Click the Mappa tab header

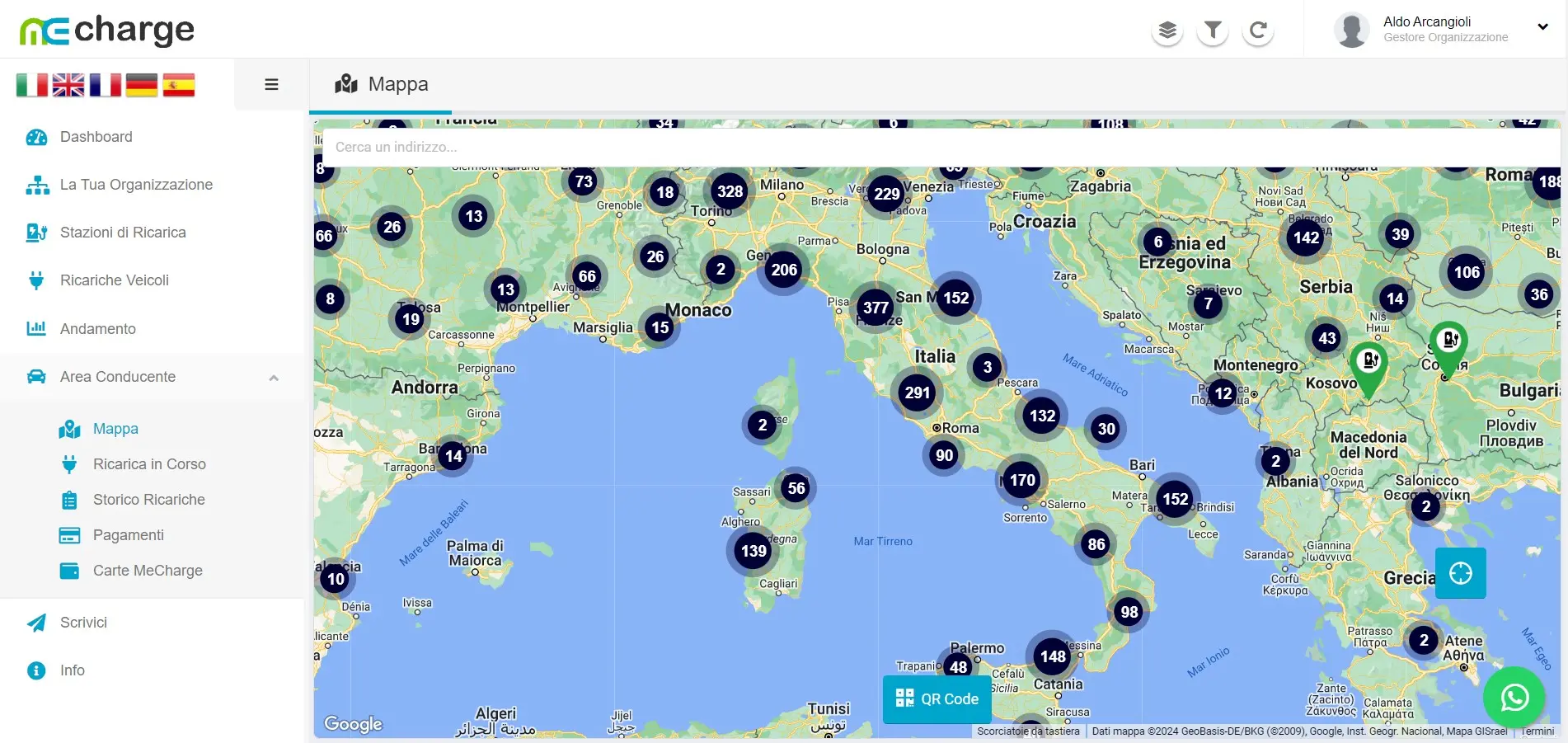(381, 84)
